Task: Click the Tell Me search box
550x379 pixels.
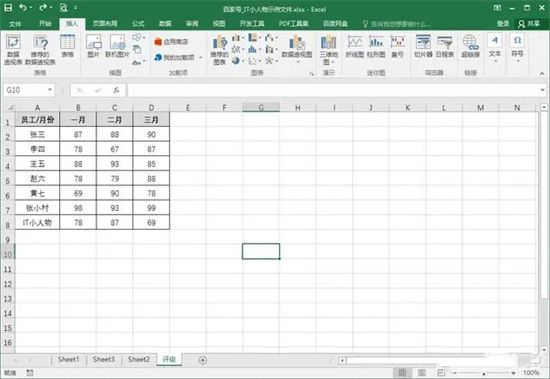Action: [x=396, y=24]
